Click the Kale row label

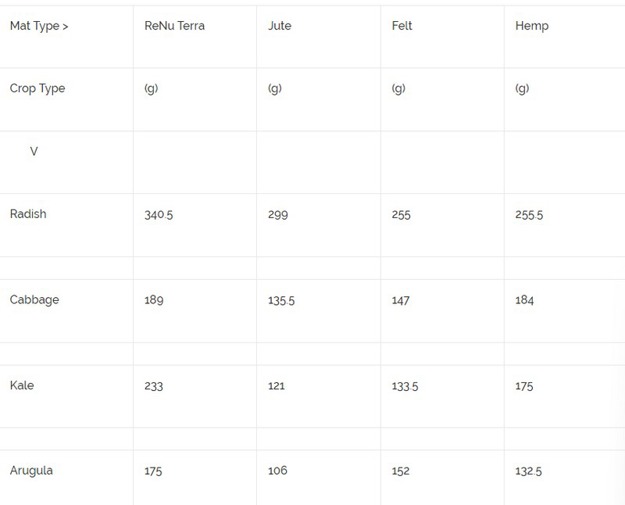point(22,385)
